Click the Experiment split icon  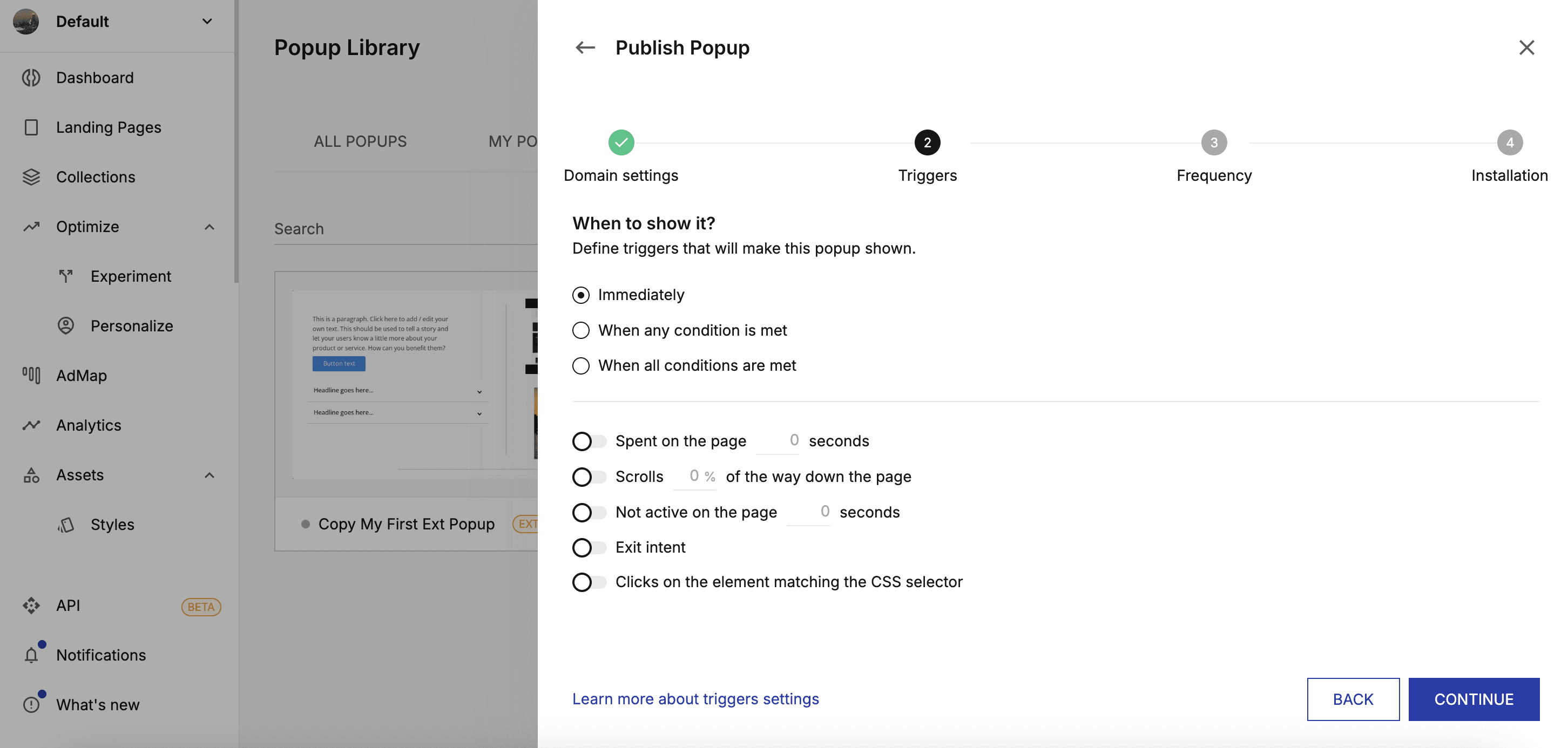pyautogui.click(x=66, y=276)
